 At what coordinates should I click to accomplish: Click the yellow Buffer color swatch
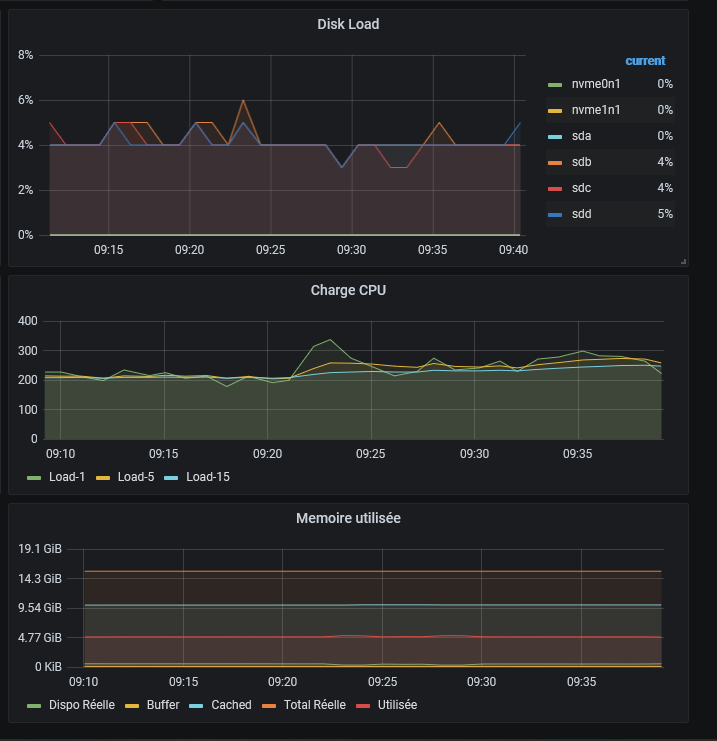132,706
